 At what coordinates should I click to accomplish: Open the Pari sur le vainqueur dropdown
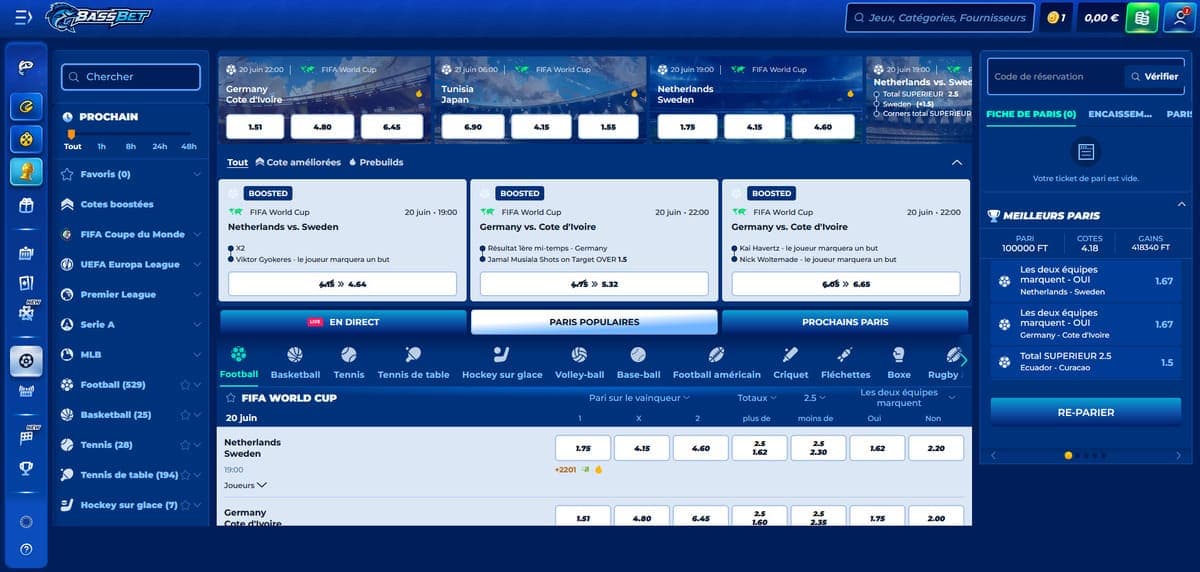(641, 398)
